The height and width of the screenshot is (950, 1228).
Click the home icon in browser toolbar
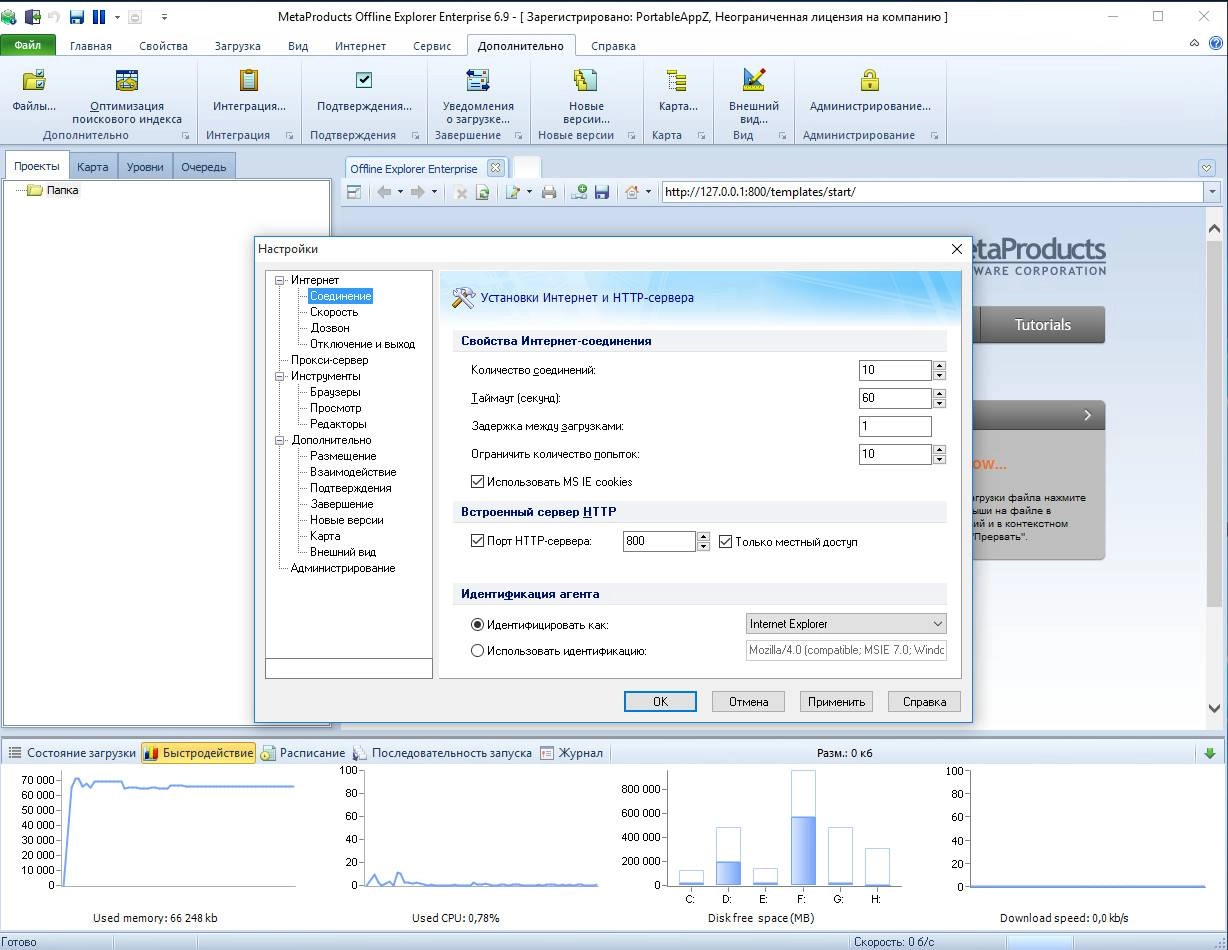(632, 192)
